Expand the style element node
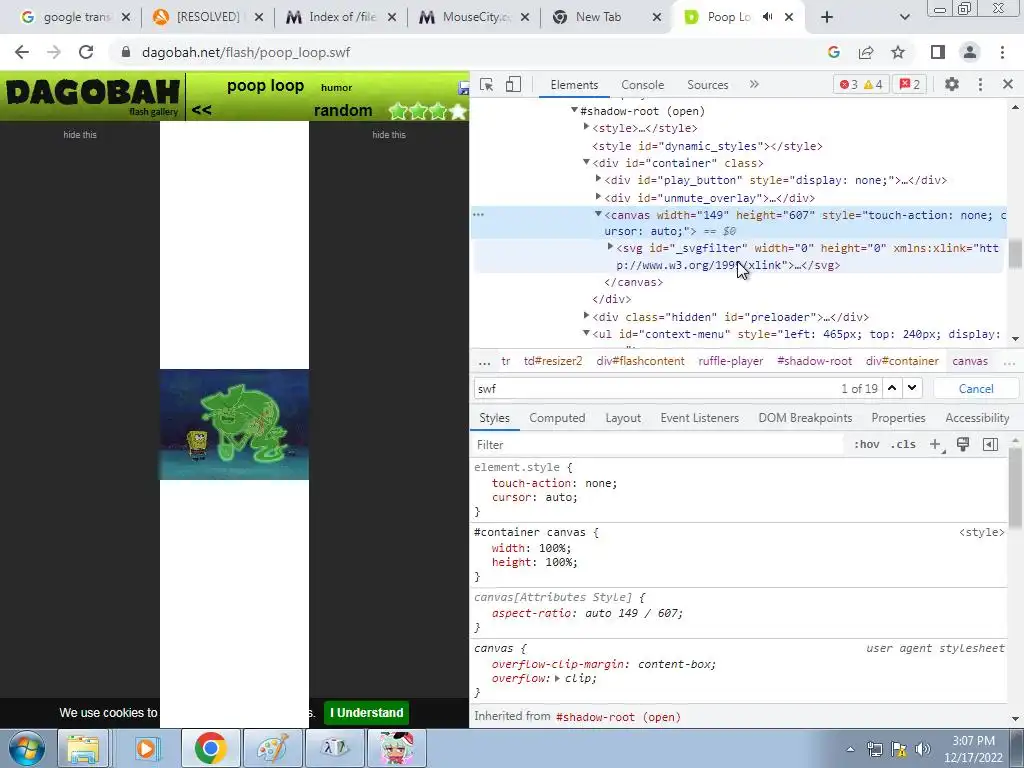 click(x=586, y=127)
